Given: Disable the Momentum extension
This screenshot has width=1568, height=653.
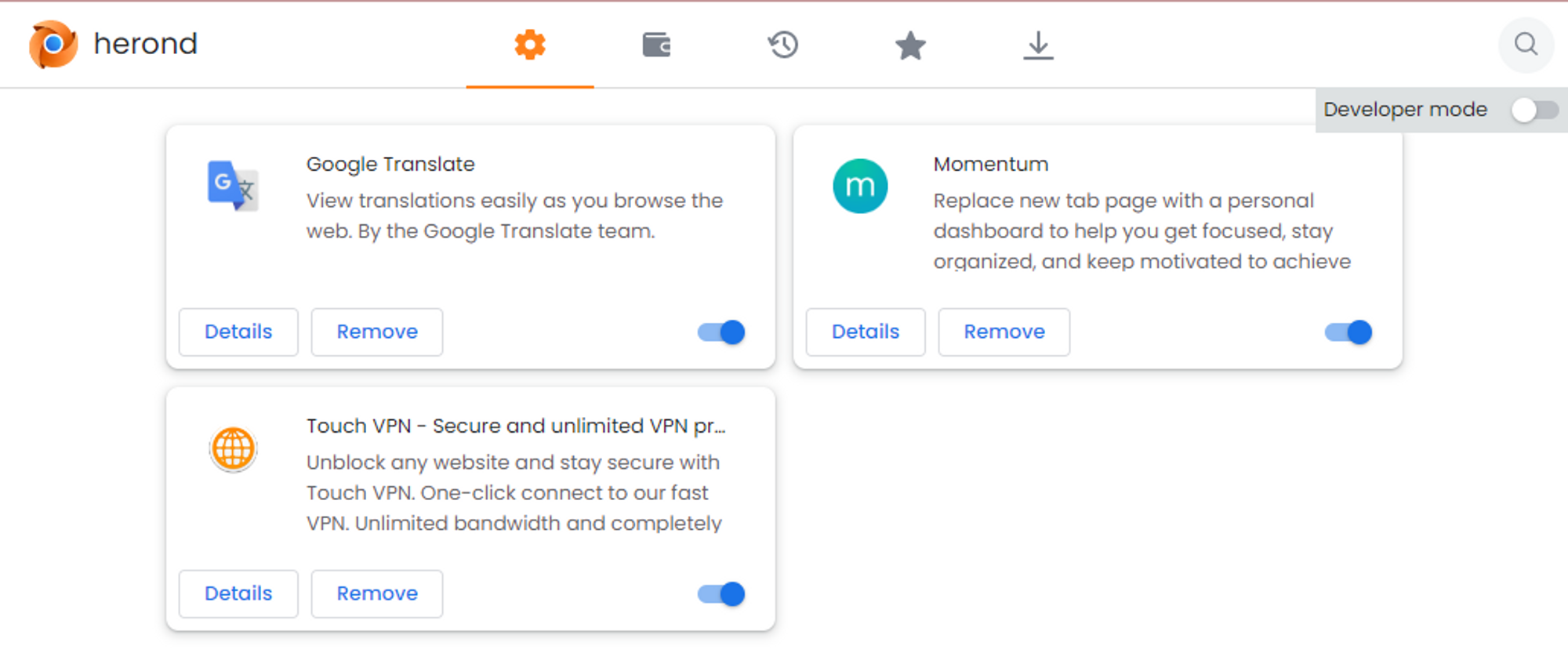Looking at the screenshot, I should click(x=1347, y=332).
